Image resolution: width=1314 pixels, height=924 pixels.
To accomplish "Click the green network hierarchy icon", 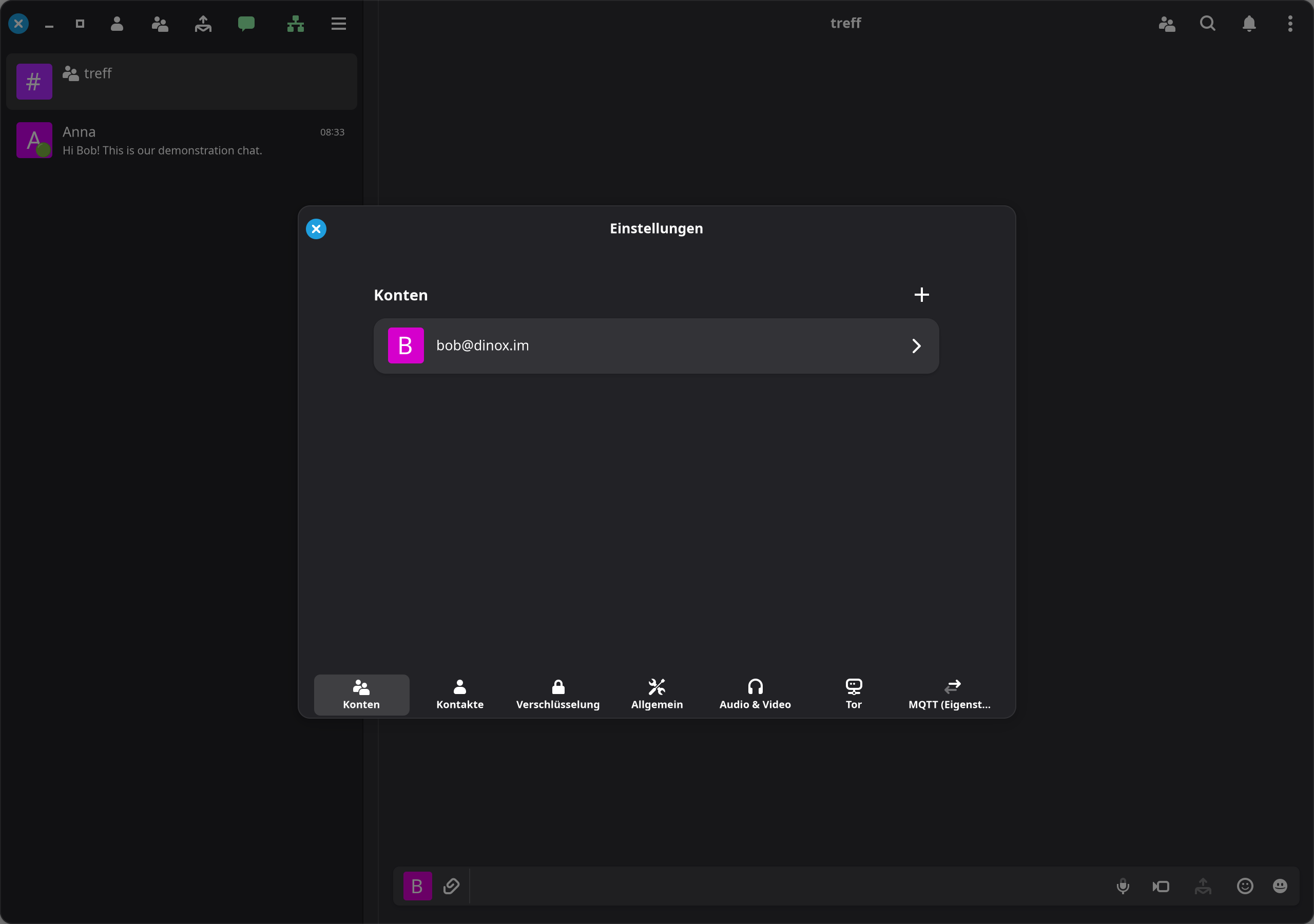I will 295,24.
